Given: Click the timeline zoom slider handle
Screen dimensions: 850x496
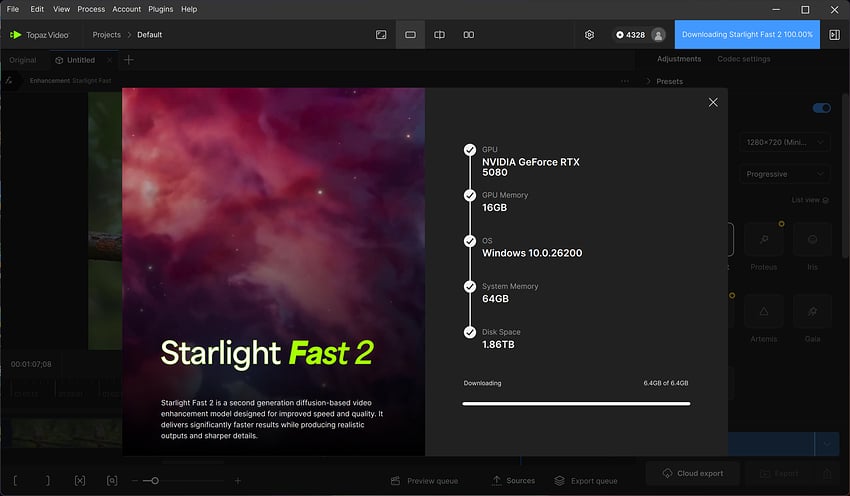Looking at the screenshot, I should (154, 481).
